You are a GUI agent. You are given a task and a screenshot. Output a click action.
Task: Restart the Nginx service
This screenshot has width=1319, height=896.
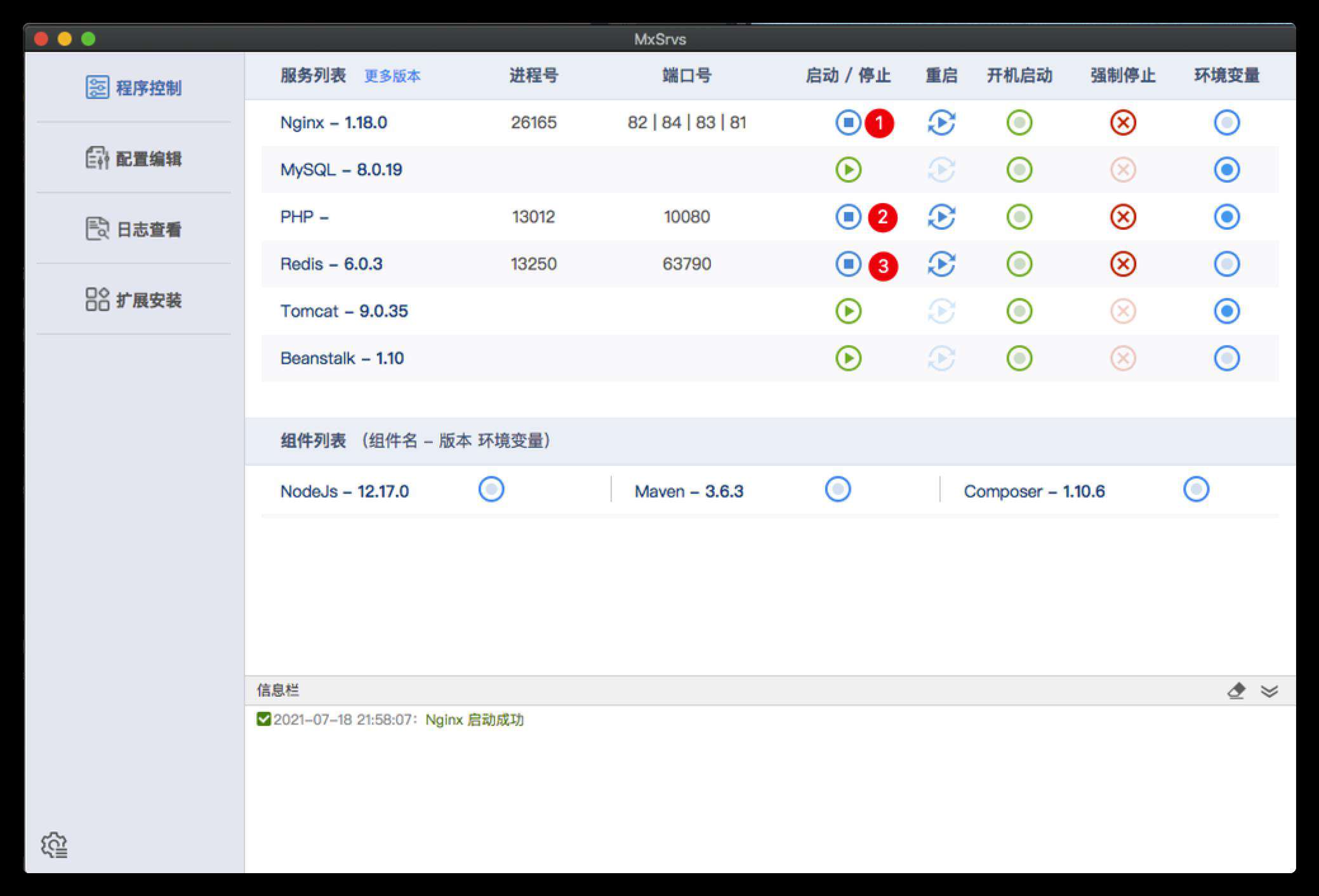click(941, 122)
